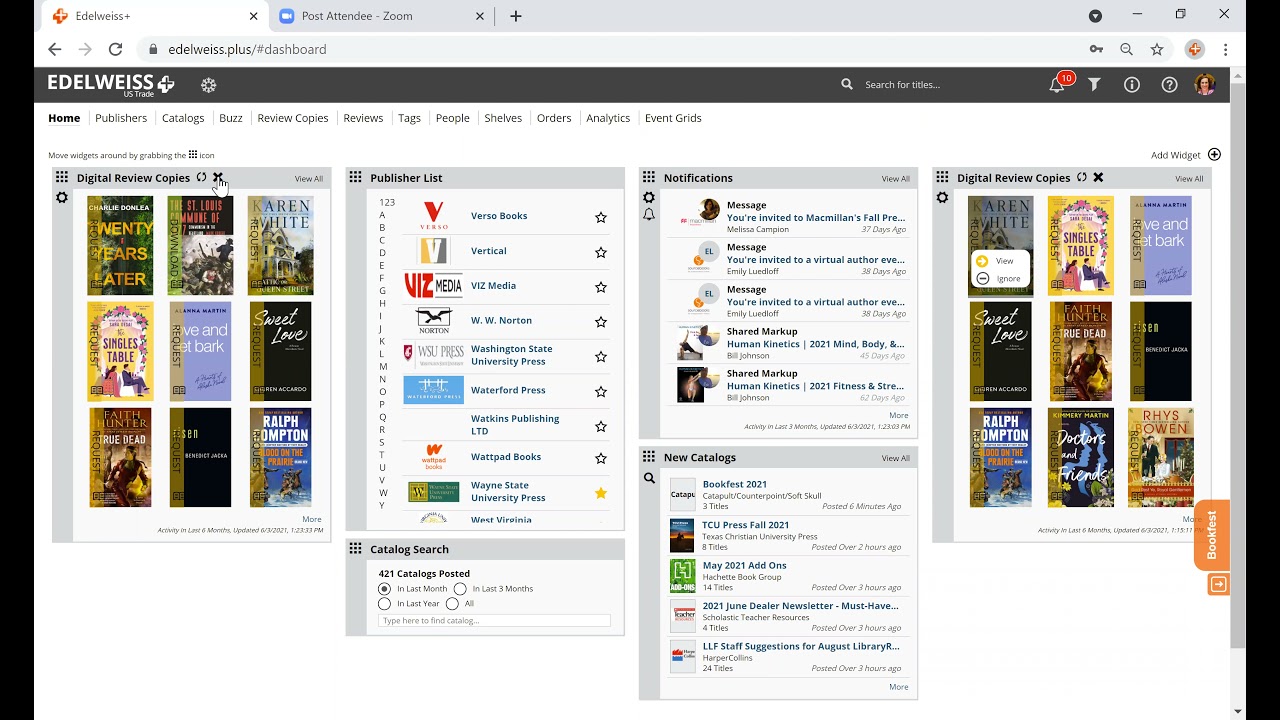Screen dimensions: 1280x720
Task: Open the Chrome three-dot menu
Action: 1225,49
